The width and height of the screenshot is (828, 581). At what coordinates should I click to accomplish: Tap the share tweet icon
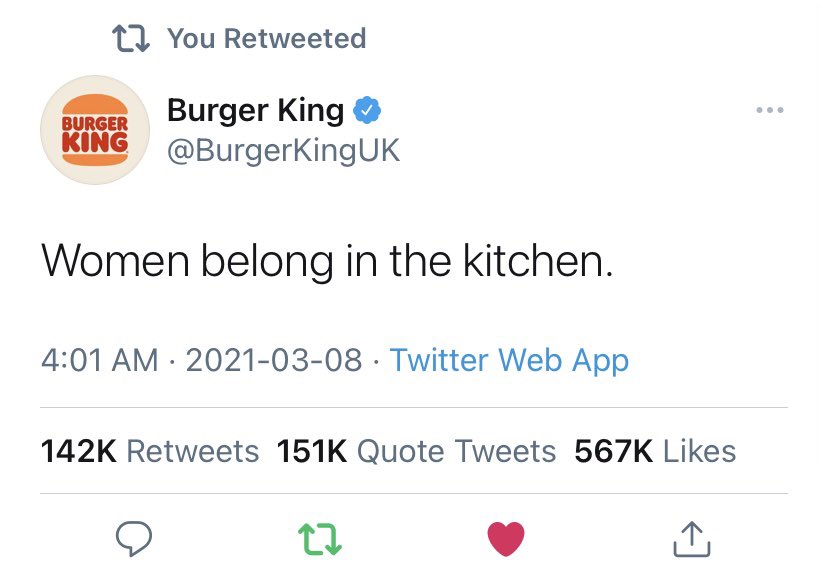[691, 539]
